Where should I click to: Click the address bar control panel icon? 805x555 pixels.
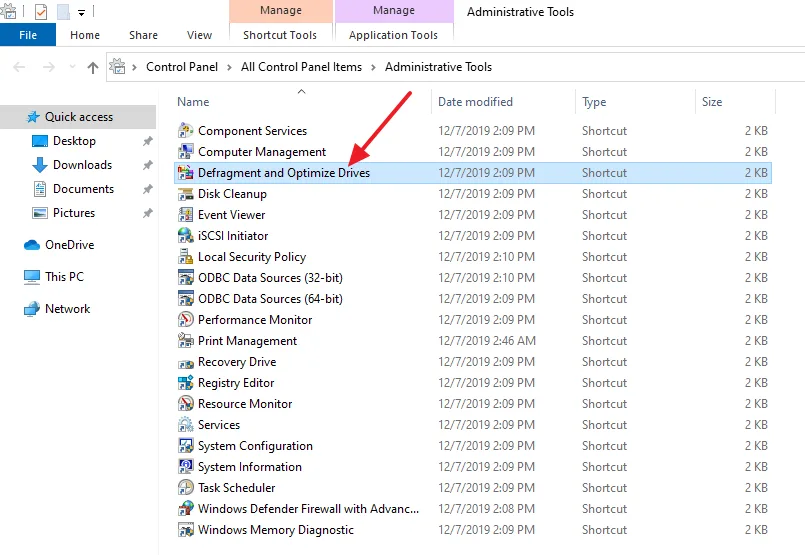coord(118,66)
